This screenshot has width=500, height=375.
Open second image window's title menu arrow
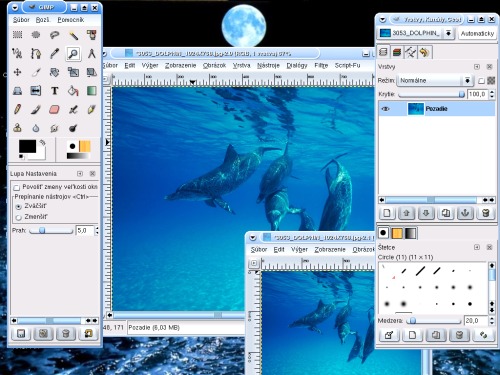253,238
